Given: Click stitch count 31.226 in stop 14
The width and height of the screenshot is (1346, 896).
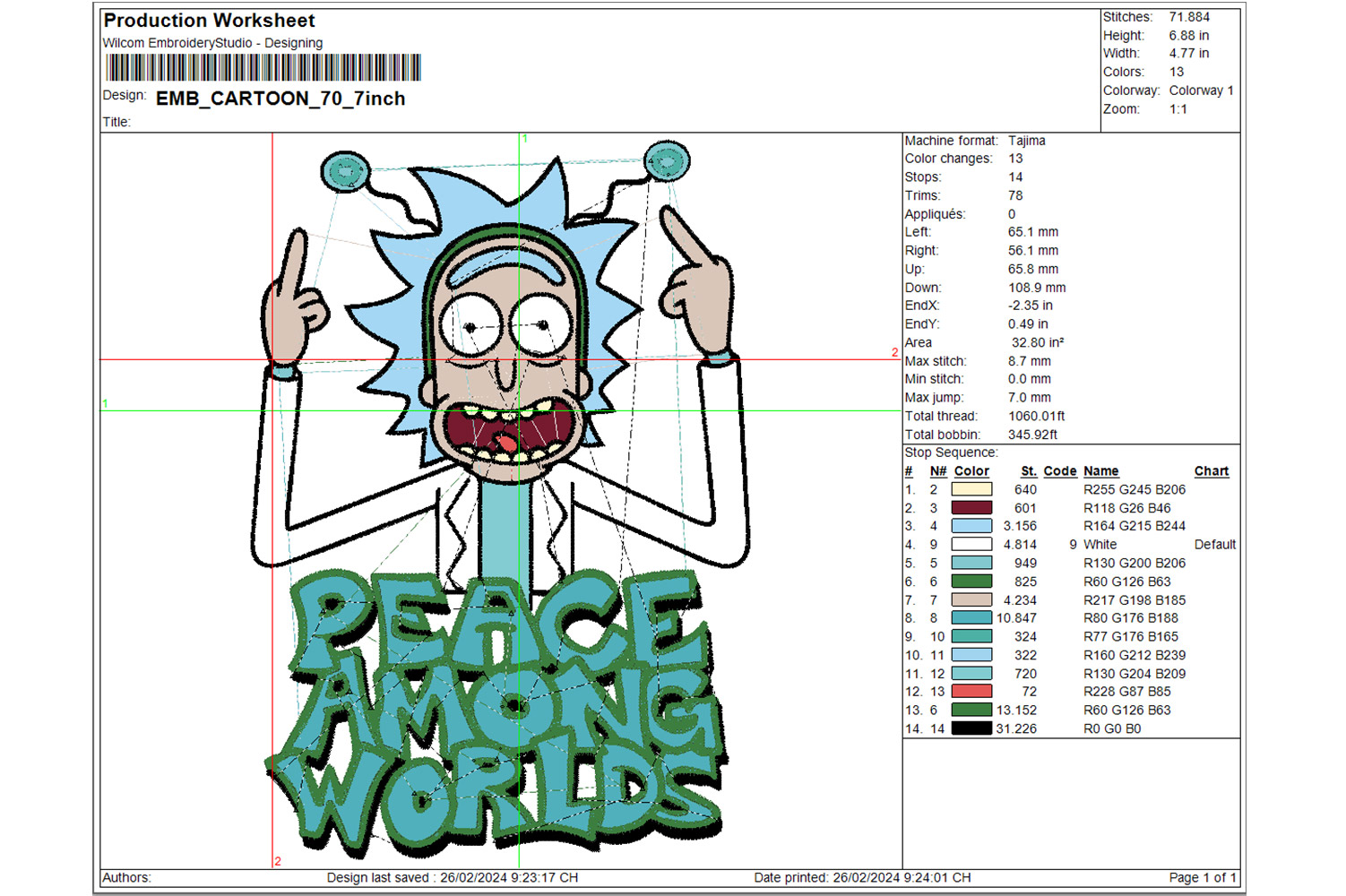Looking at the screenshot, I should pyautogui.click(x=1016, y=728).
